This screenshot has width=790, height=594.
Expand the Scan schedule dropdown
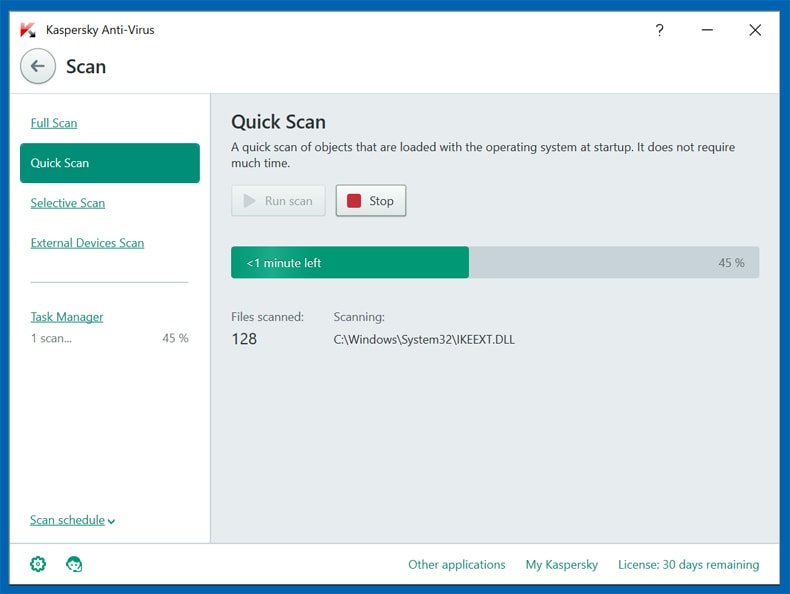[x=73, y=520]
